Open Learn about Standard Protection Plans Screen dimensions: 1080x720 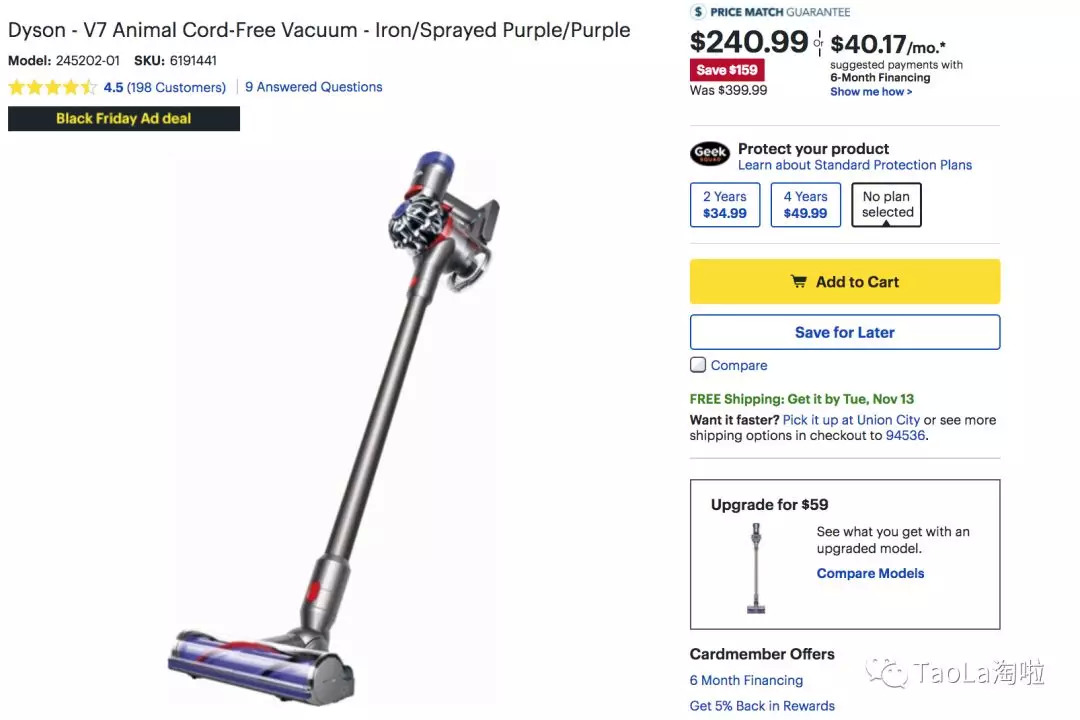click(855, 165)
